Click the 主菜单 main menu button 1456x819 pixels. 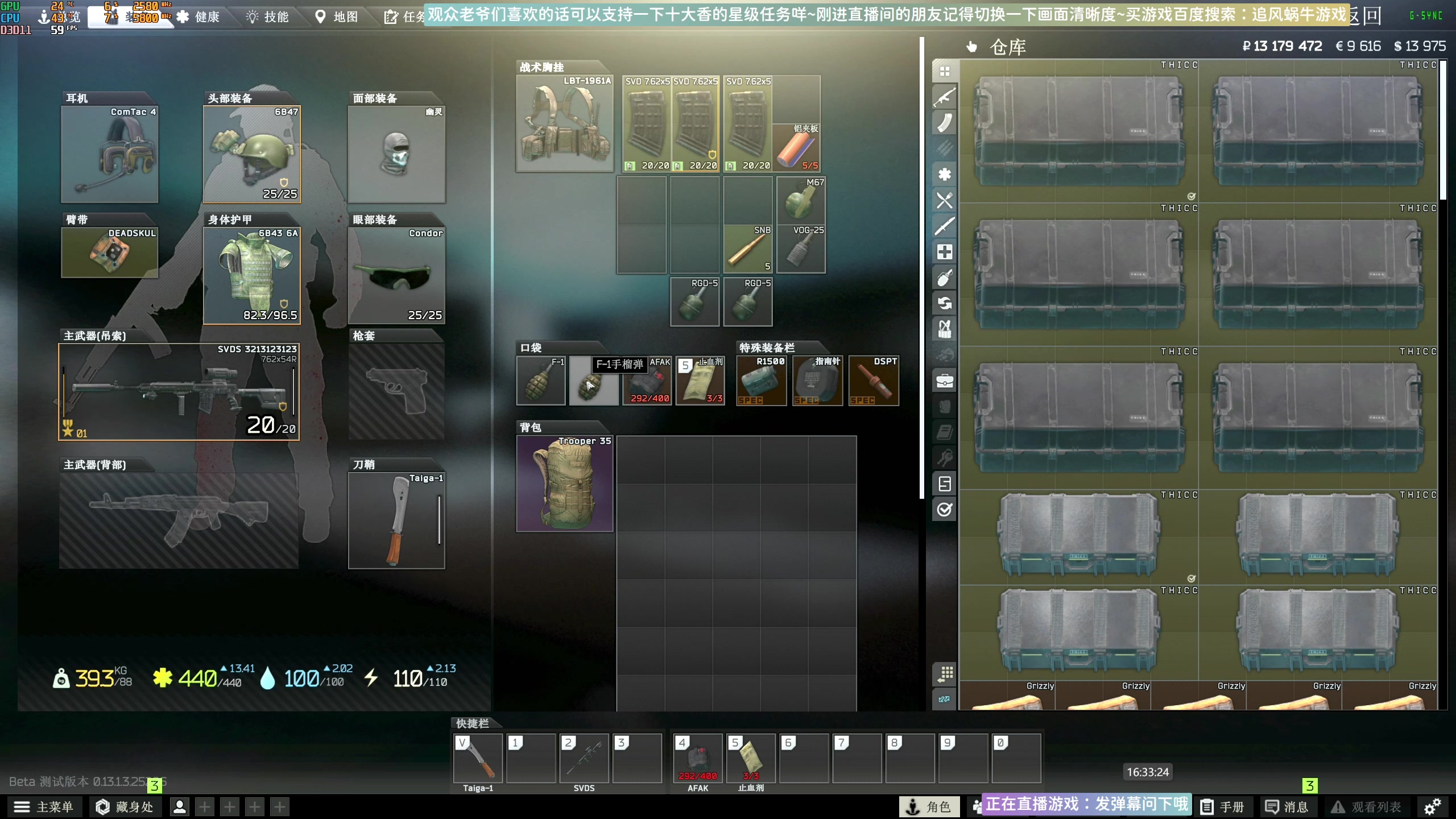click(44, 806)
